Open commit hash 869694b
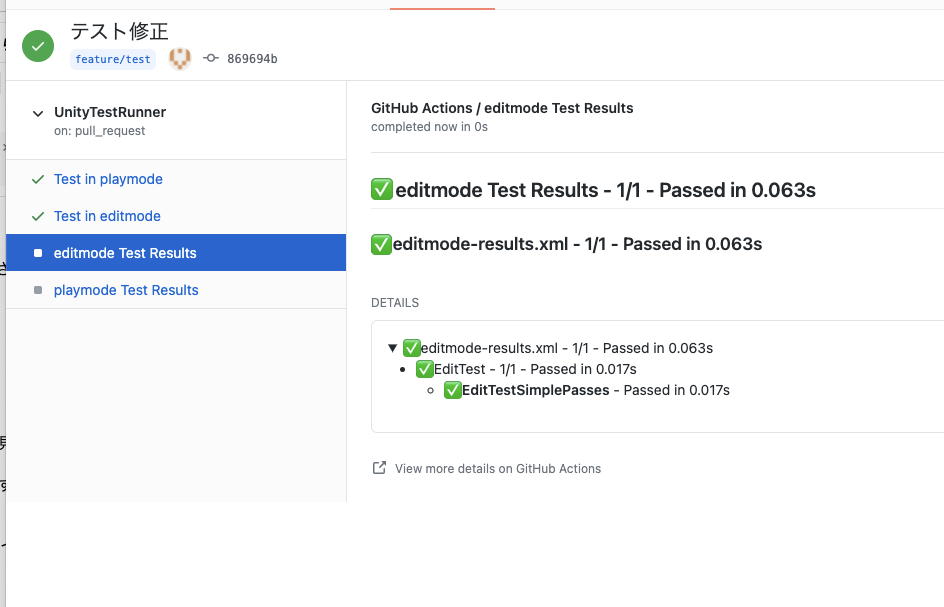This screenshot has height=607, width=944. (252, 59)
